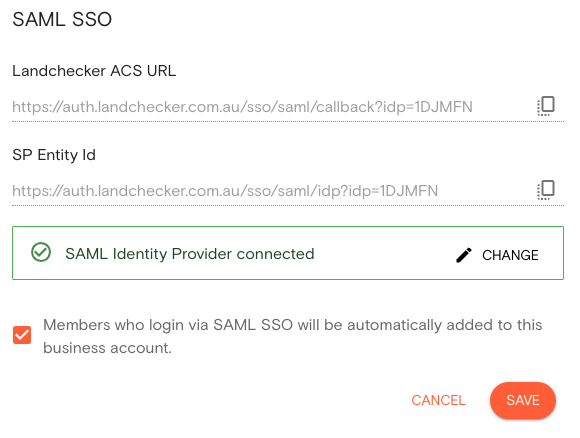Image resolution: width=580 pixels, height=438 pixels.
Task: Click the Members who login via SAML text
Action: pos(293,325)
